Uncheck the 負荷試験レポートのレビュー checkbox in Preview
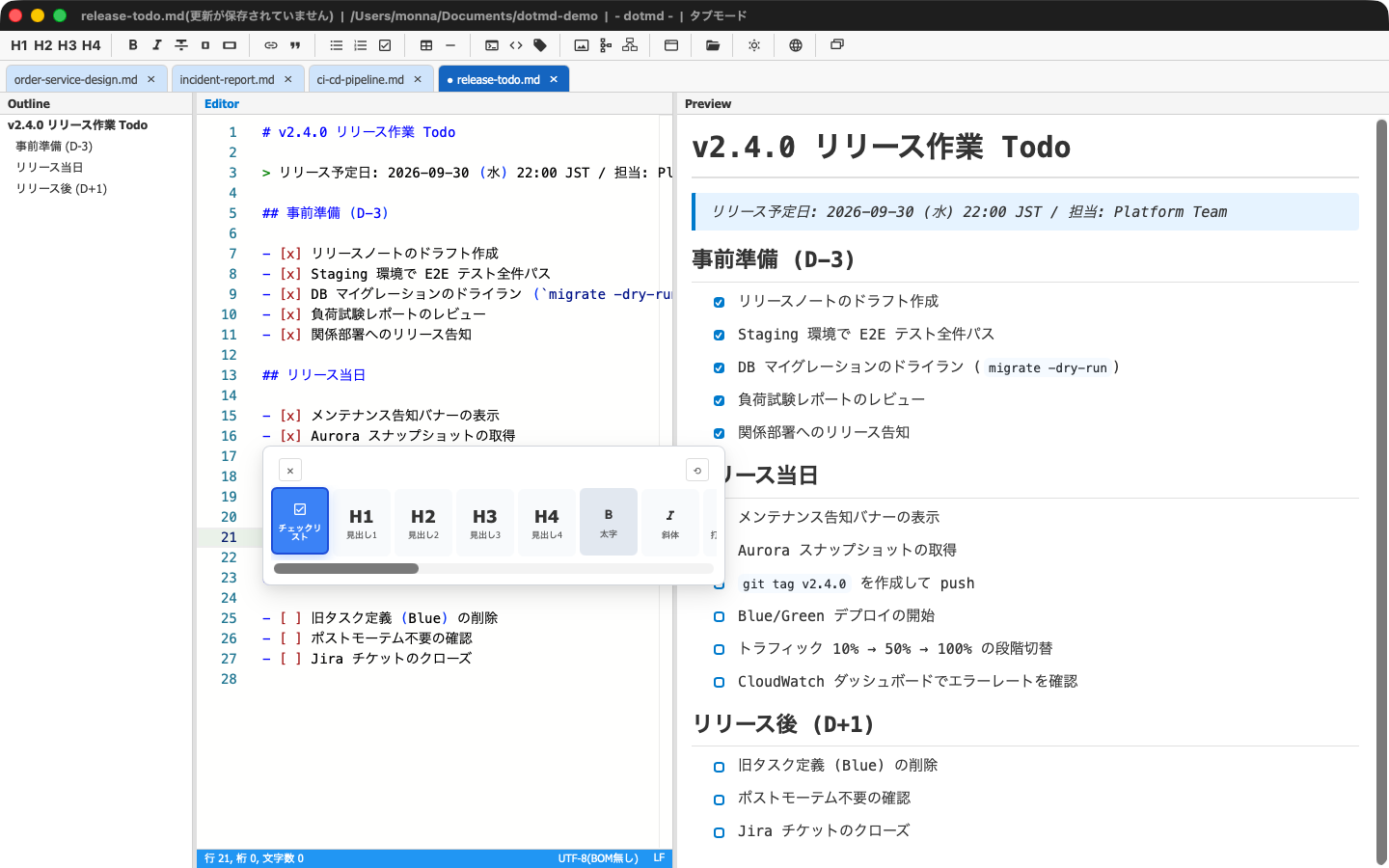 719,400
